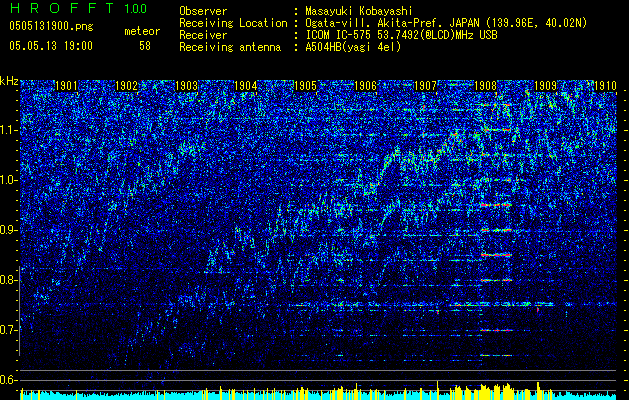This screenshot has height=400, width=629.
Task: Click the 1907 time marker
Action: pyautogui.click(x=425, y=86)
